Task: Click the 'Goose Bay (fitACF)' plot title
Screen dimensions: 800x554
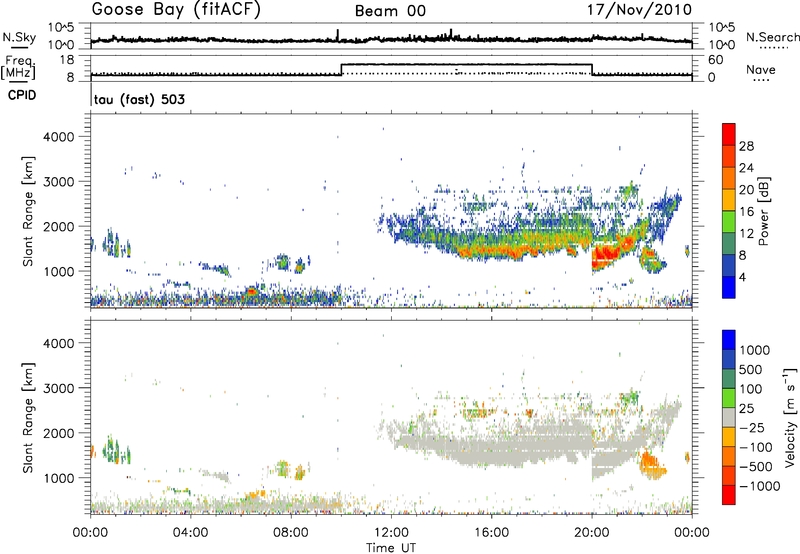Action: [x=176, y=10]
